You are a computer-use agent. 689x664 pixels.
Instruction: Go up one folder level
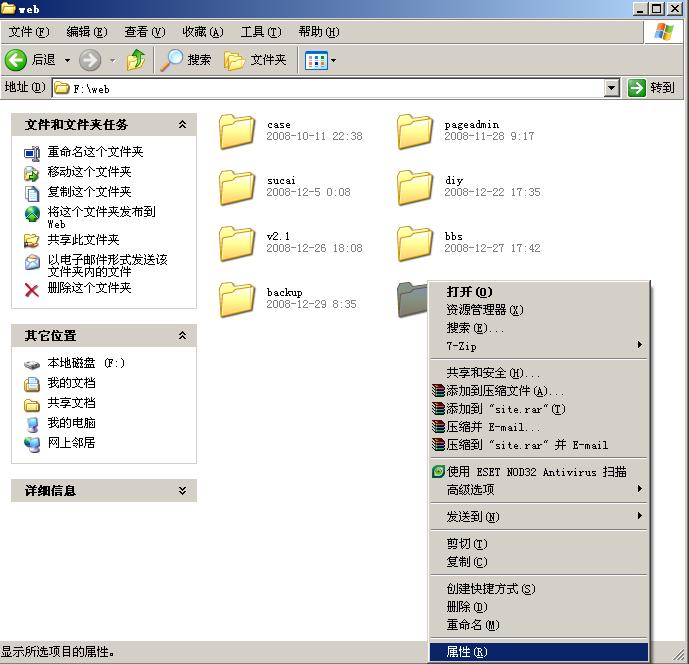coord(136,60)
